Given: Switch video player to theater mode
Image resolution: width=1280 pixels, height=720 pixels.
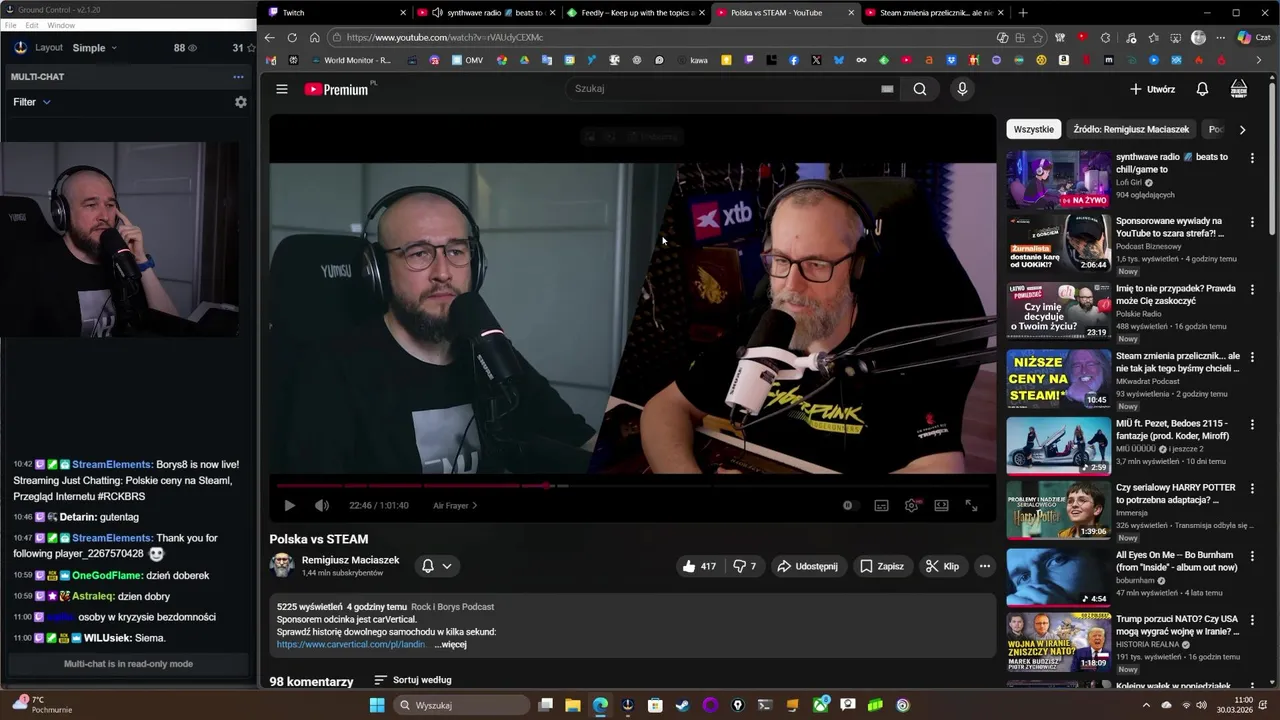Looking at the screenshot, I should click(x=941, y=506).
